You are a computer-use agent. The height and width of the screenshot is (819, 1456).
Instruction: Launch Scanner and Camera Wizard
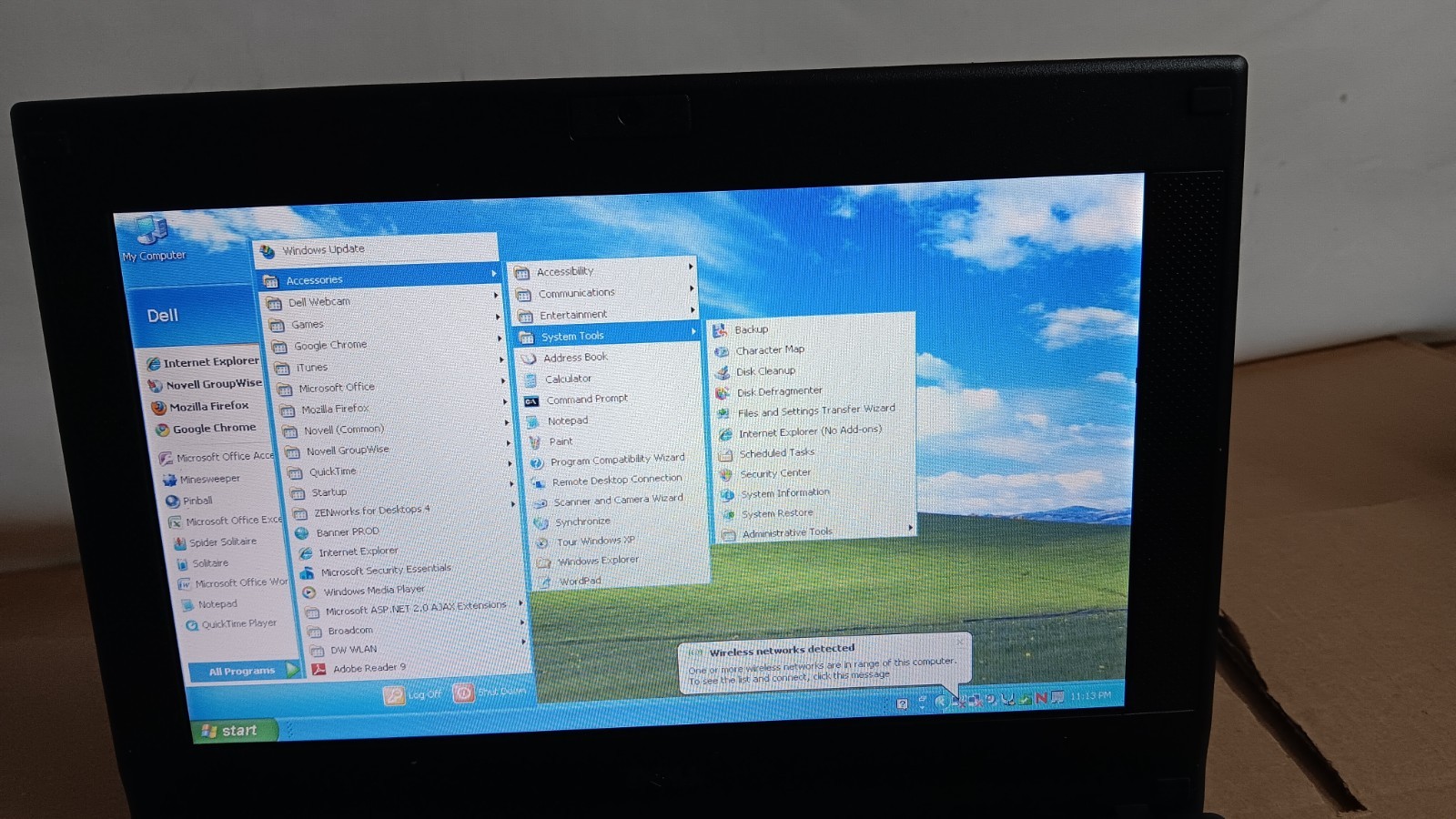(x=619, y=500)
